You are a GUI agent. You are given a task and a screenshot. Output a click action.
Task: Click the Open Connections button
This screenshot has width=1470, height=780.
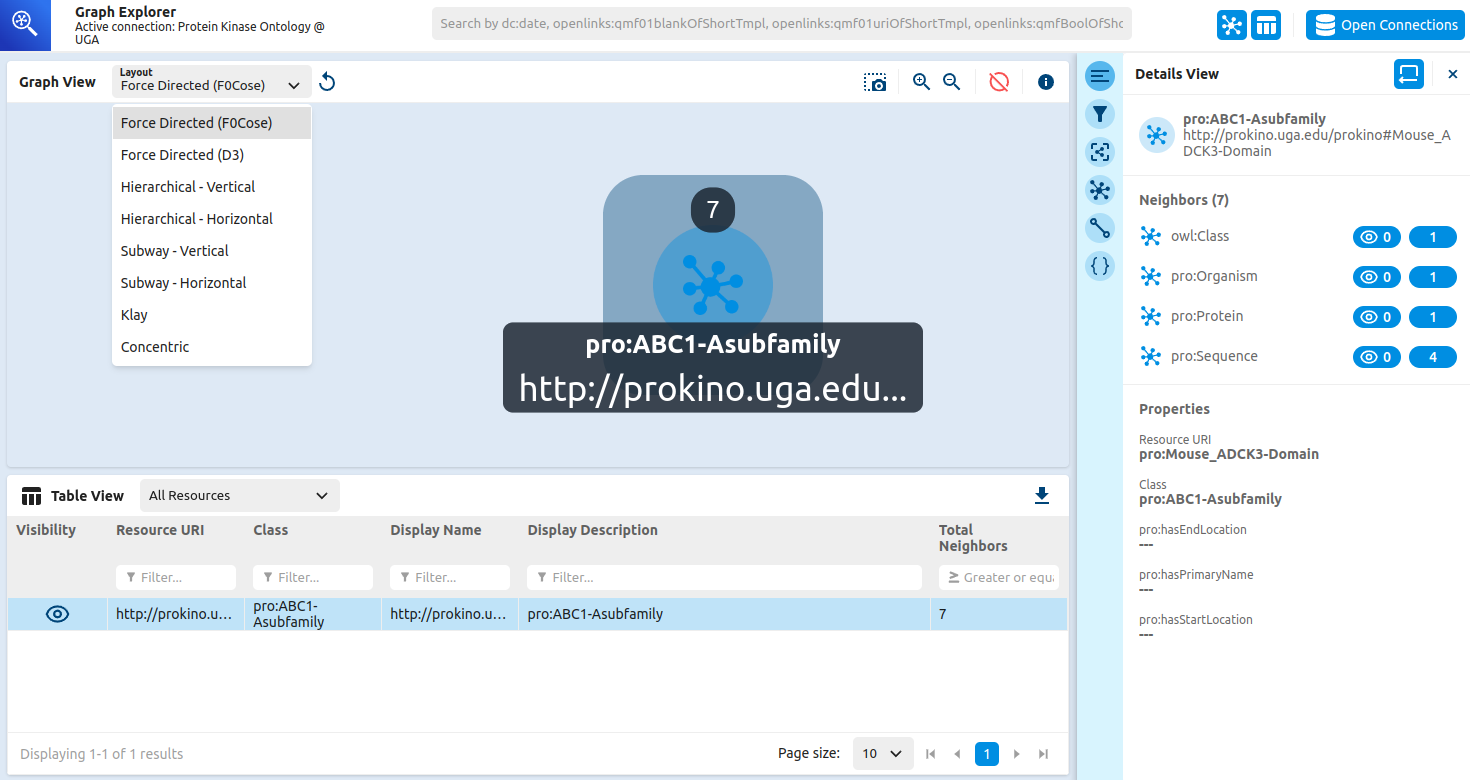1385,25
